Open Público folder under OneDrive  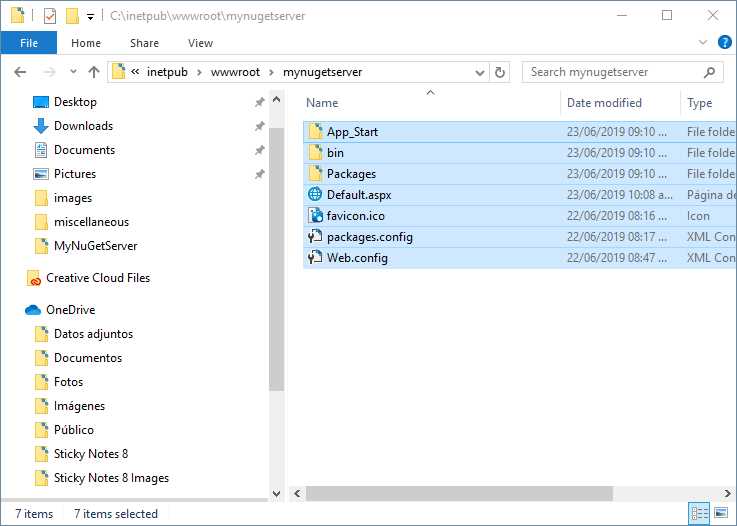(x=73, y=430)
